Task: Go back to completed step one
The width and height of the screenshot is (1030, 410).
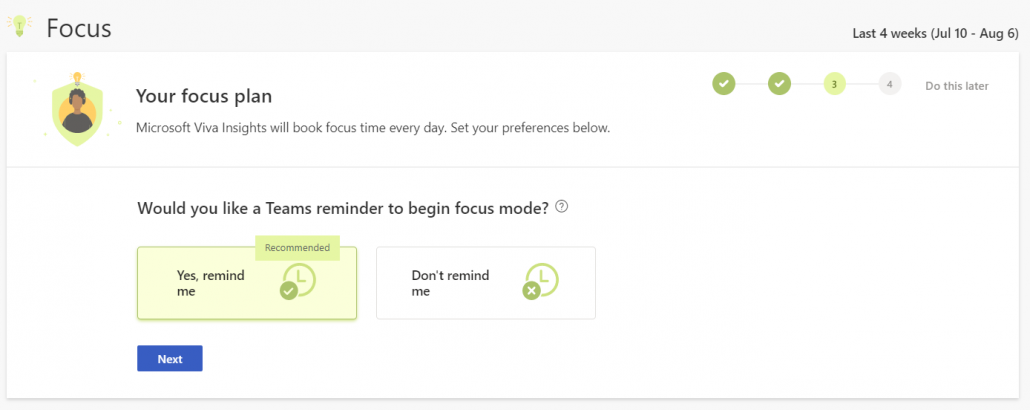Action: coord(723,85)
